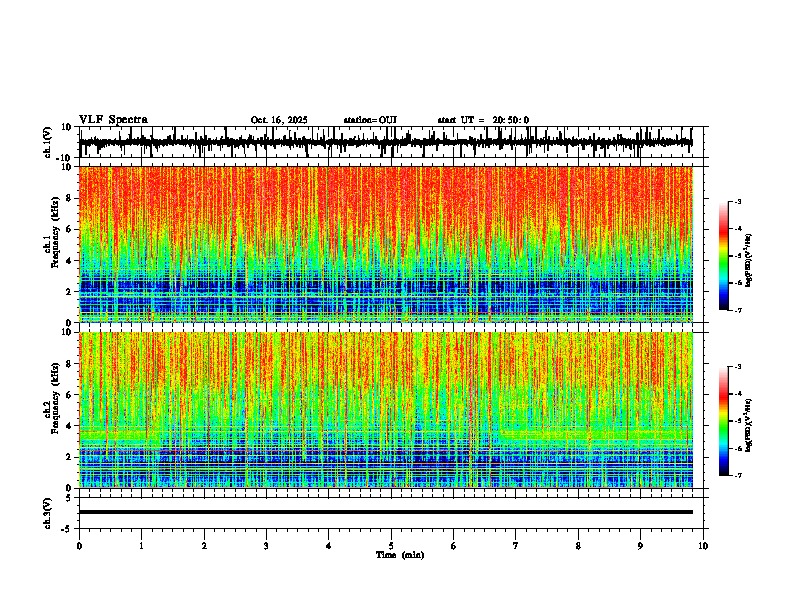Screen dimensions: 792x612
Task: Click the '6' kHz tick on ch.1 axis
Action: click(x=70, y=229)
